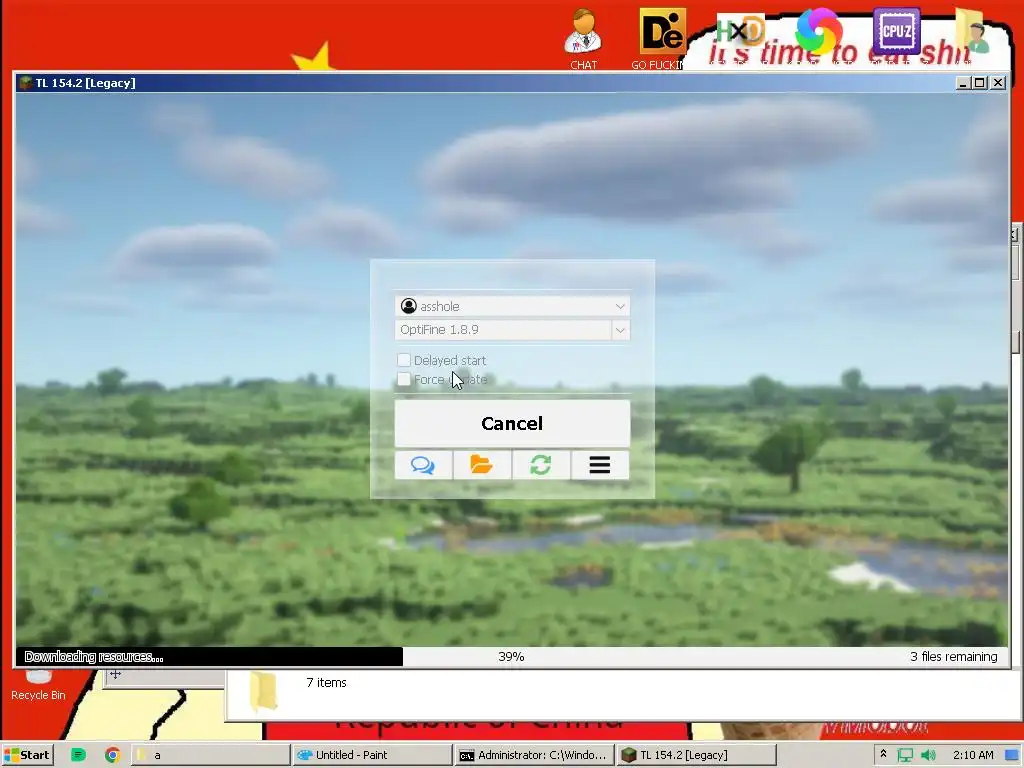
Task: Click the '3 files remaining' status text
Action: click(x=953, y=656)
